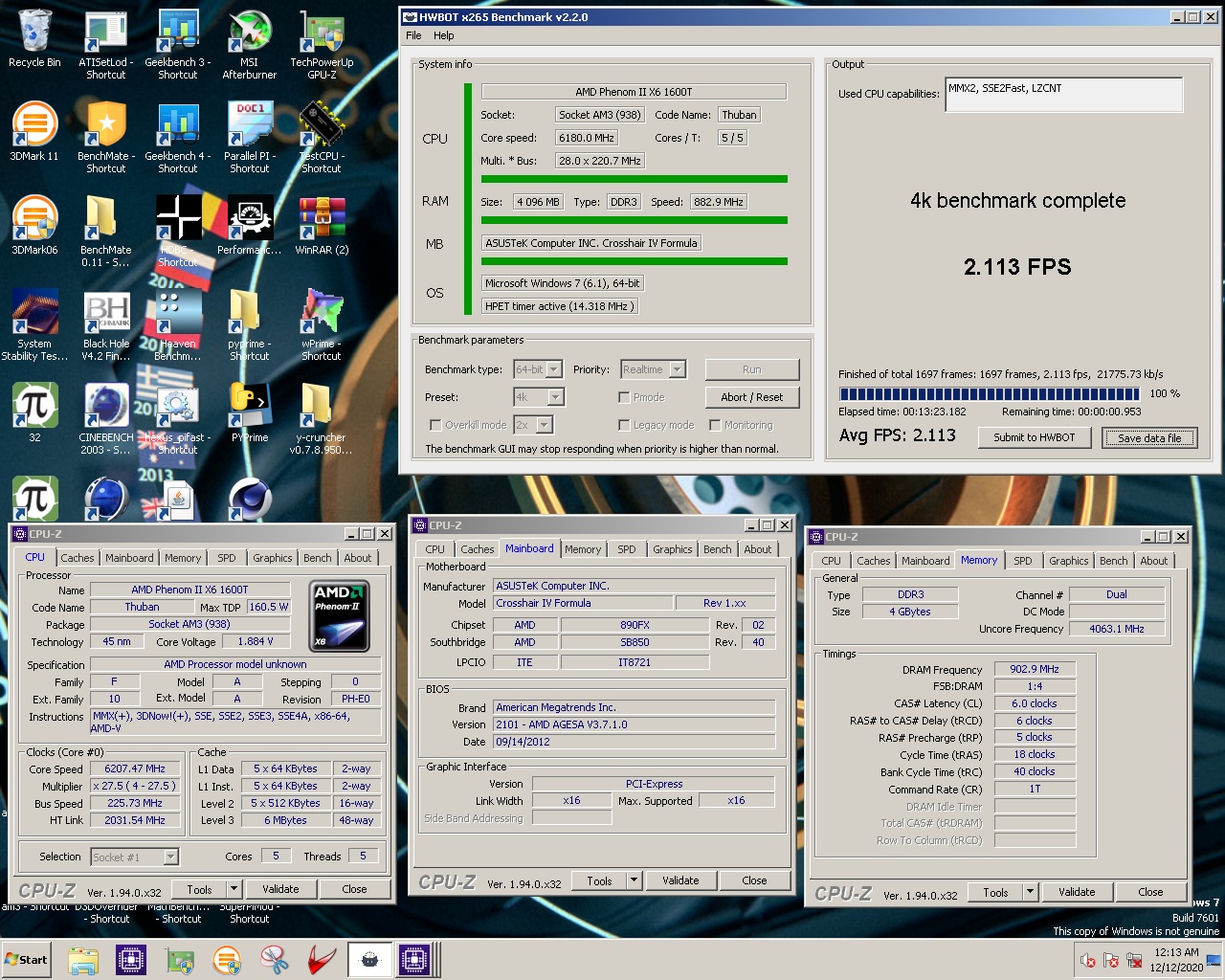Click the benchmark progress bar at 100%
The height and width of the screenshot is (980, 1225).
point(989,393)
